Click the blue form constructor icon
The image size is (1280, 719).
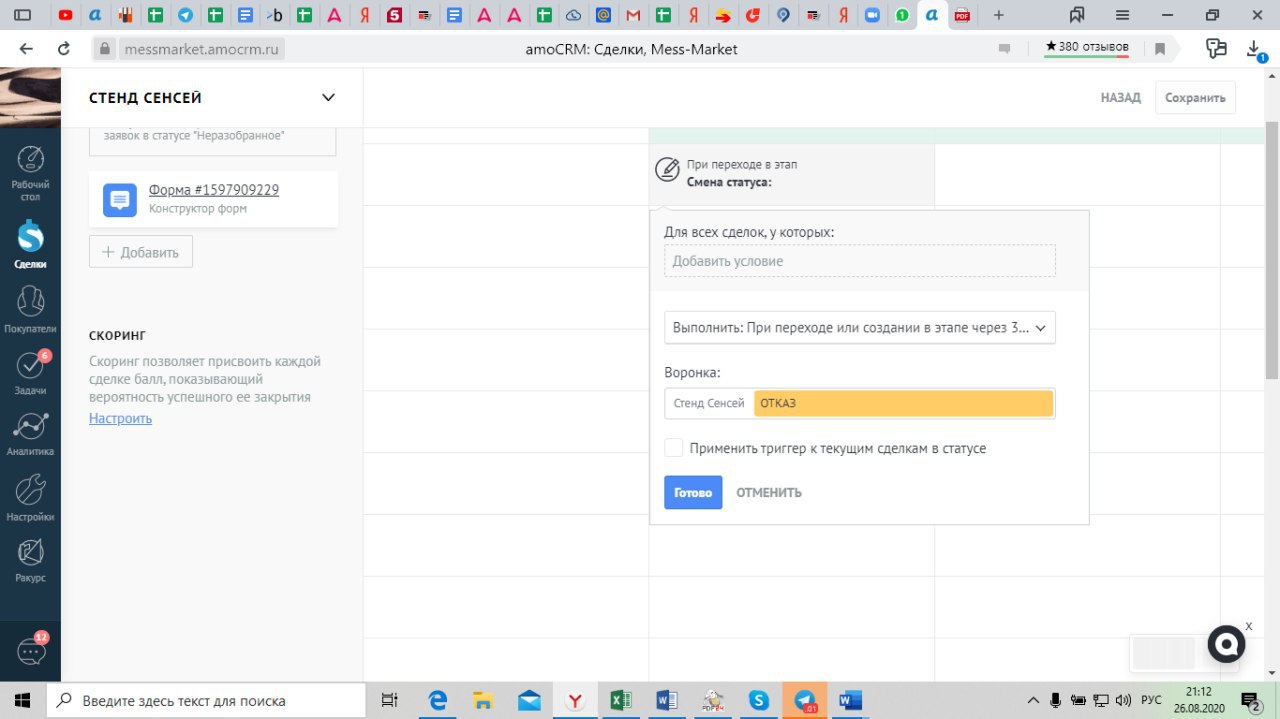pos(120,199)
